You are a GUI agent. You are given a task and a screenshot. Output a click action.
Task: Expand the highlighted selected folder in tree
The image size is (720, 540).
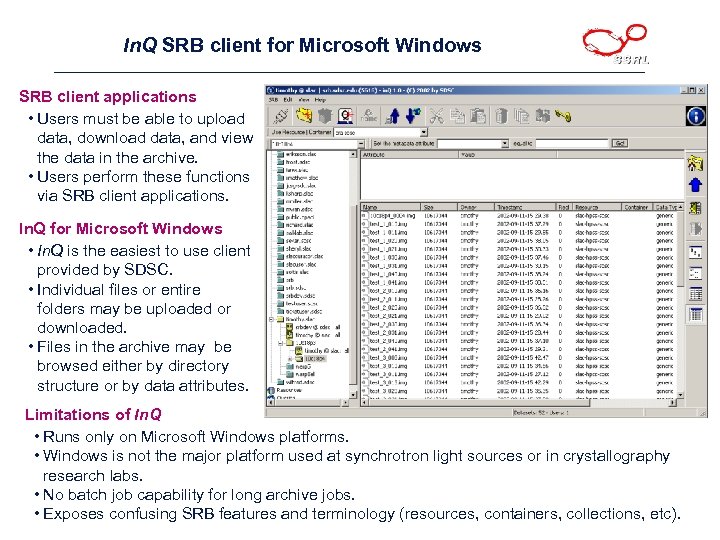[290, 359]
